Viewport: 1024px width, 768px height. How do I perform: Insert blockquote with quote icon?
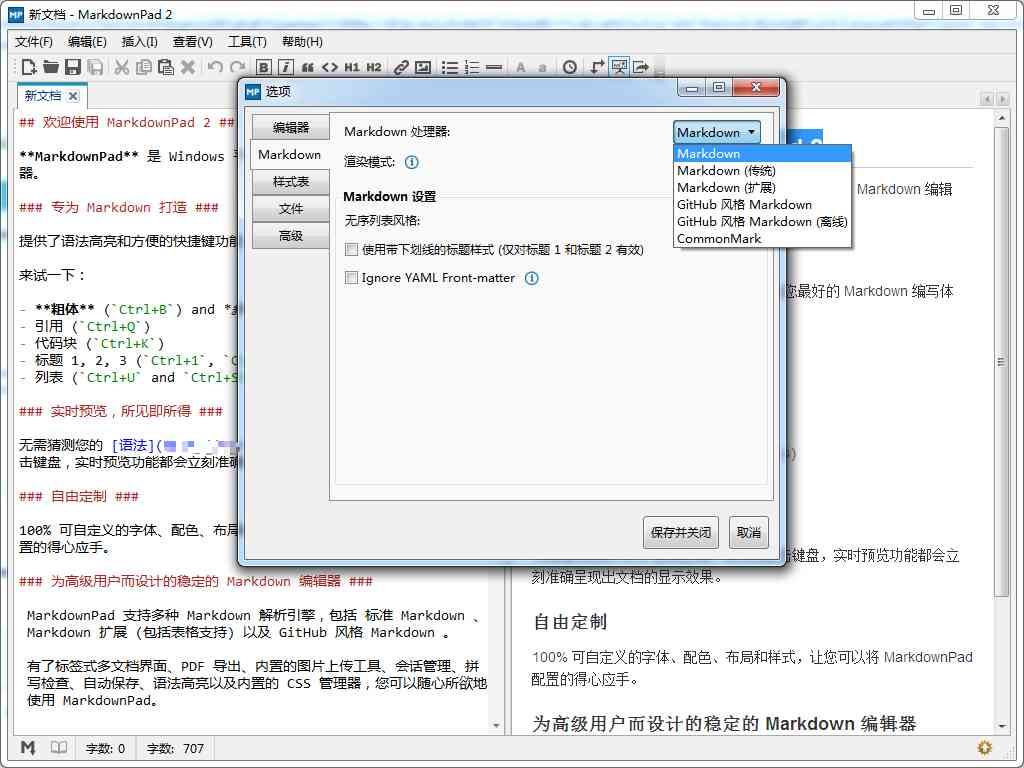pos(308,67)
